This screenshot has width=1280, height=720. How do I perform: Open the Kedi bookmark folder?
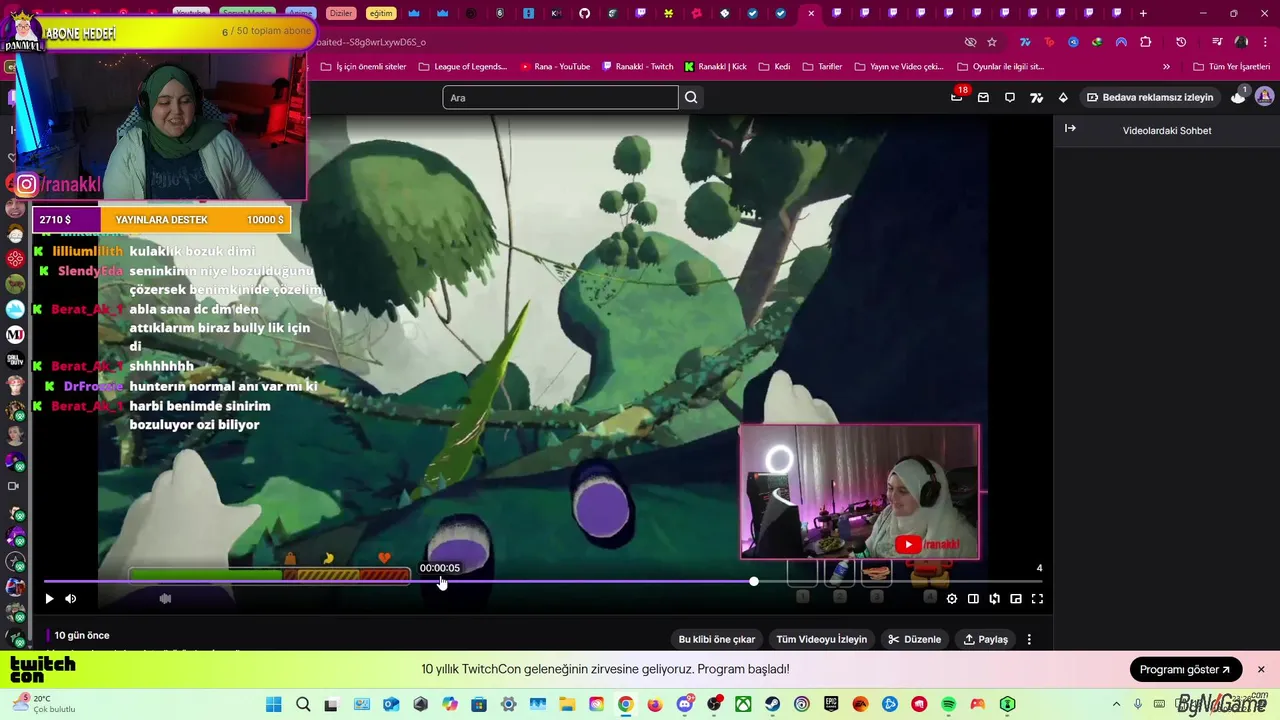(x=775, y=67)
